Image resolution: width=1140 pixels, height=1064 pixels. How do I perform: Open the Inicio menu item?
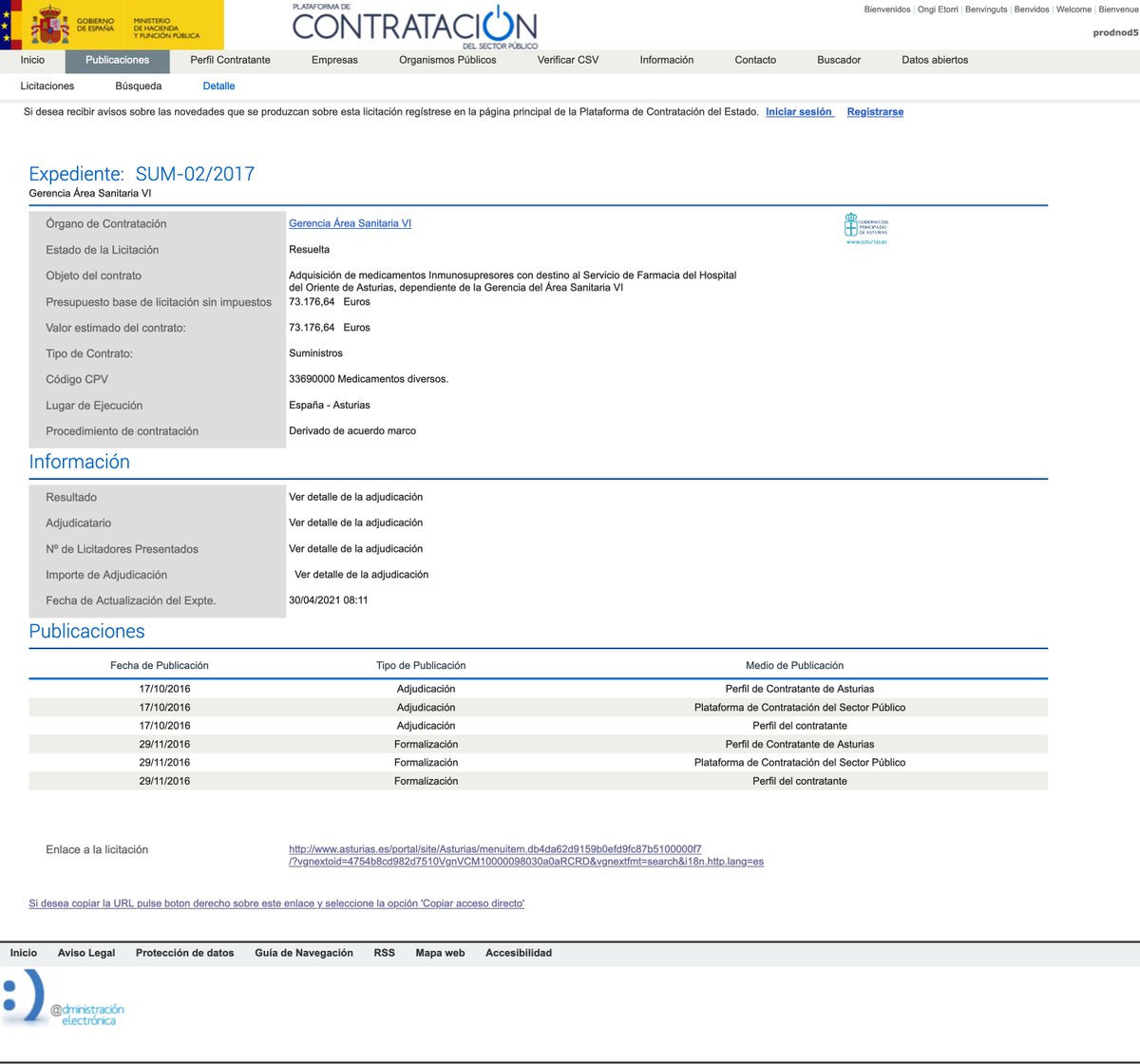[32, 60]
